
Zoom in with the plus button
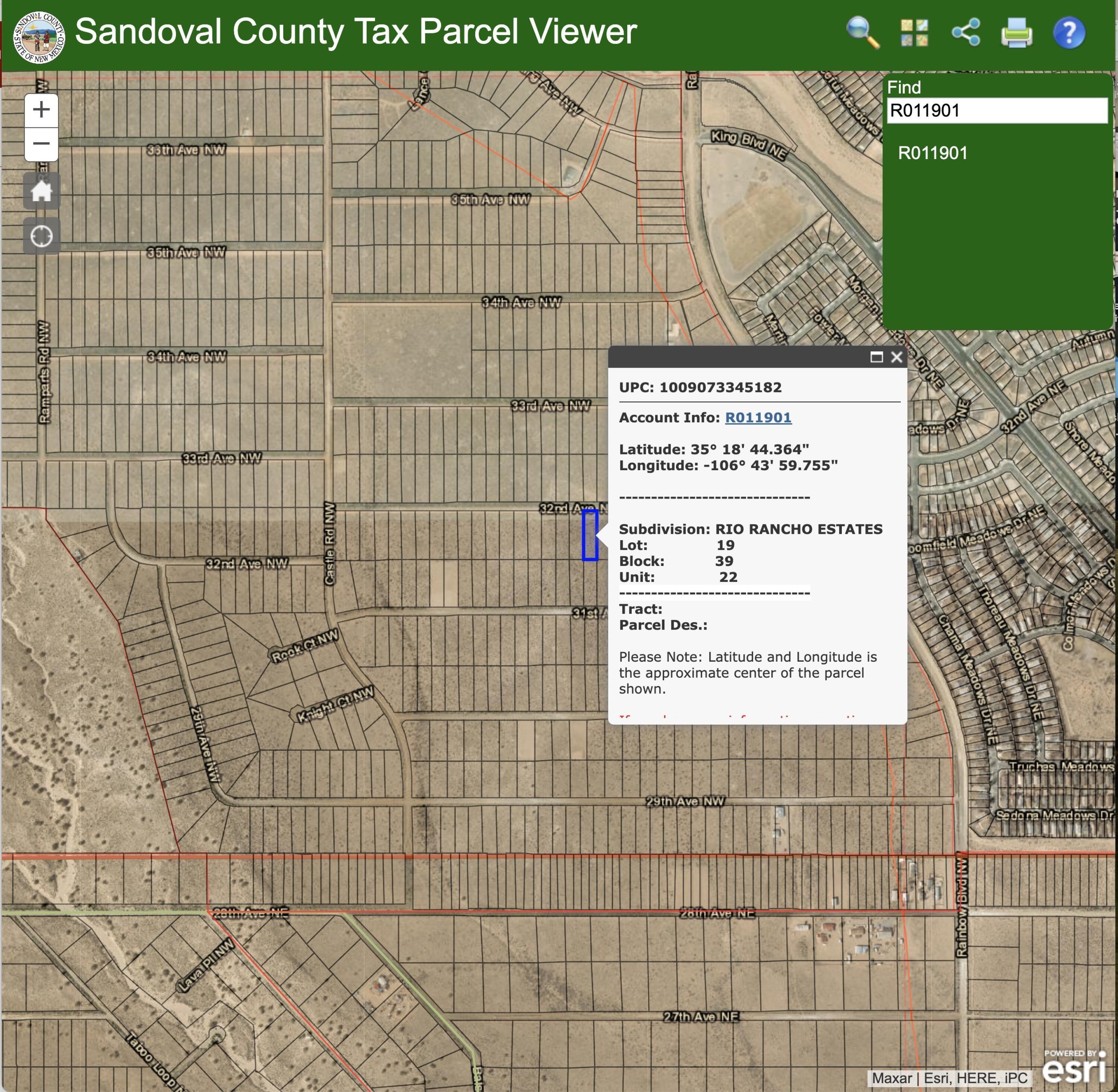[x=41, y=110]
